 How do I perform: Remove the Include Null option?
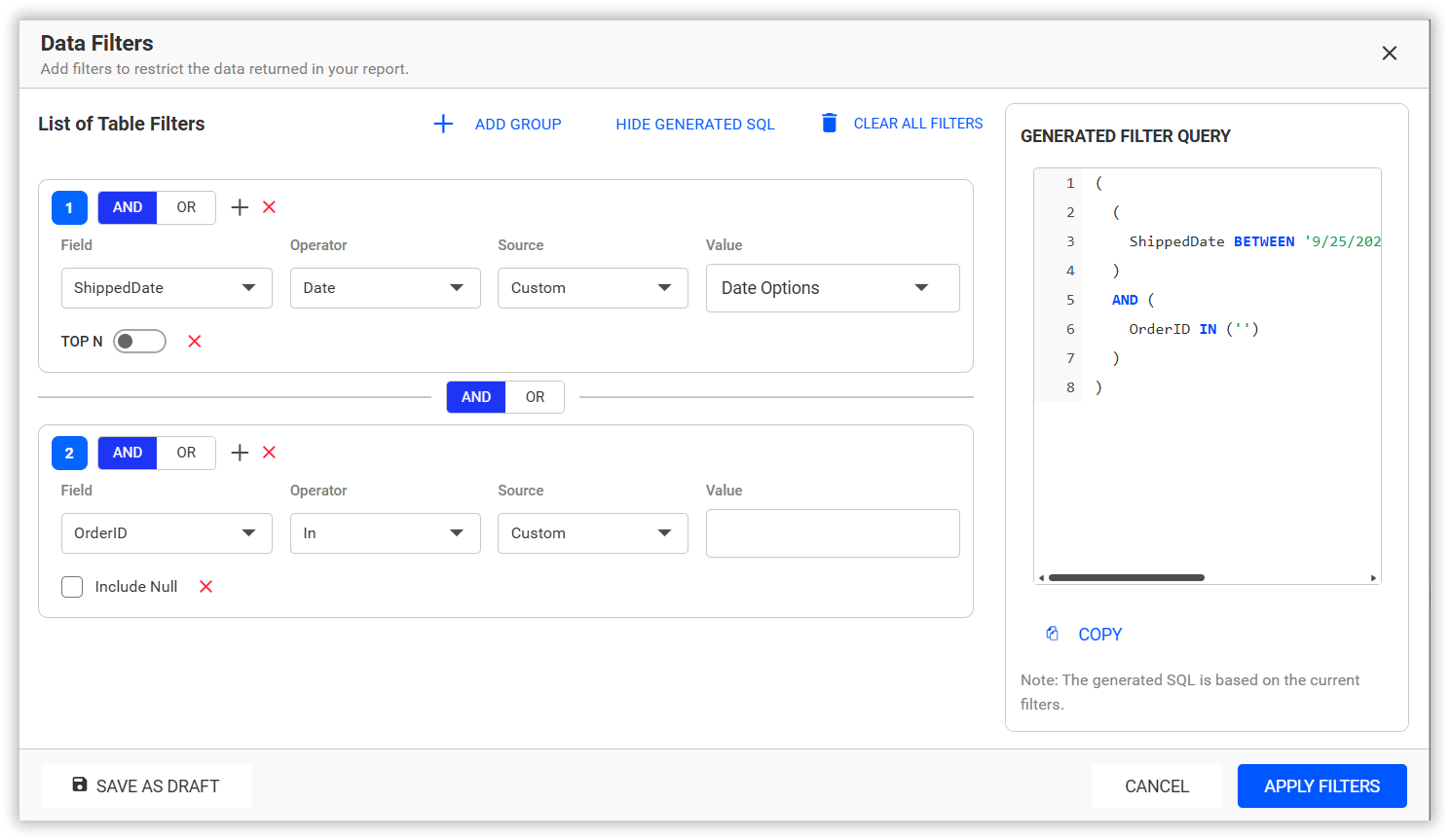(x=206, y=586)
